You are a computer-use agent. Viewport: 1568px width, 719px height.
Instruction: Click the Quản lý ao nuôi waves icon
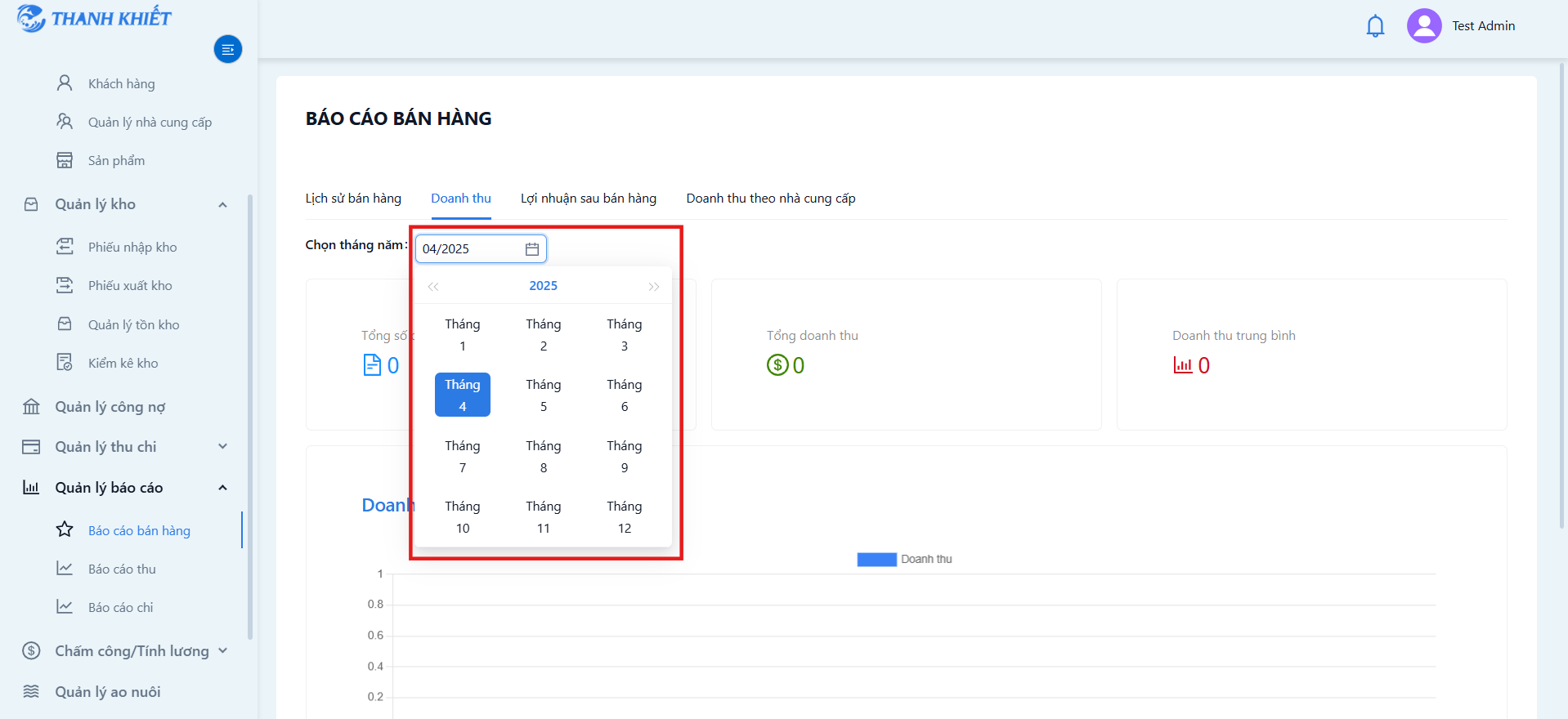pos(31,691)
